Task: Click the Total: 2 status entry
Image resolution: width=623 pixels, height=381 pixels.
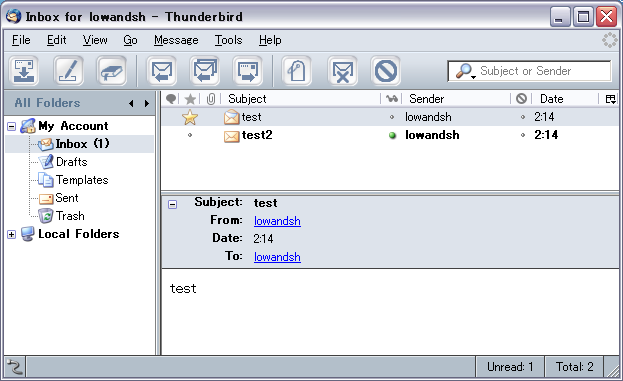Action: point(574,366)
